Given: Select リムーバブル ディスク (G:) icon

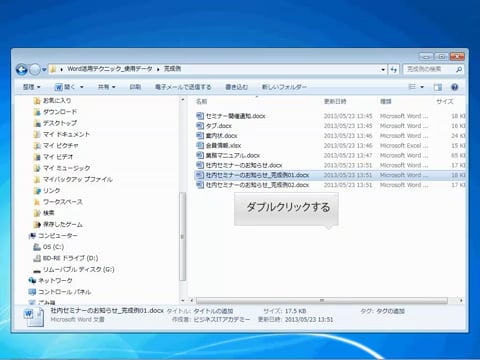Looking at the screenshot, I should (37, 270).
